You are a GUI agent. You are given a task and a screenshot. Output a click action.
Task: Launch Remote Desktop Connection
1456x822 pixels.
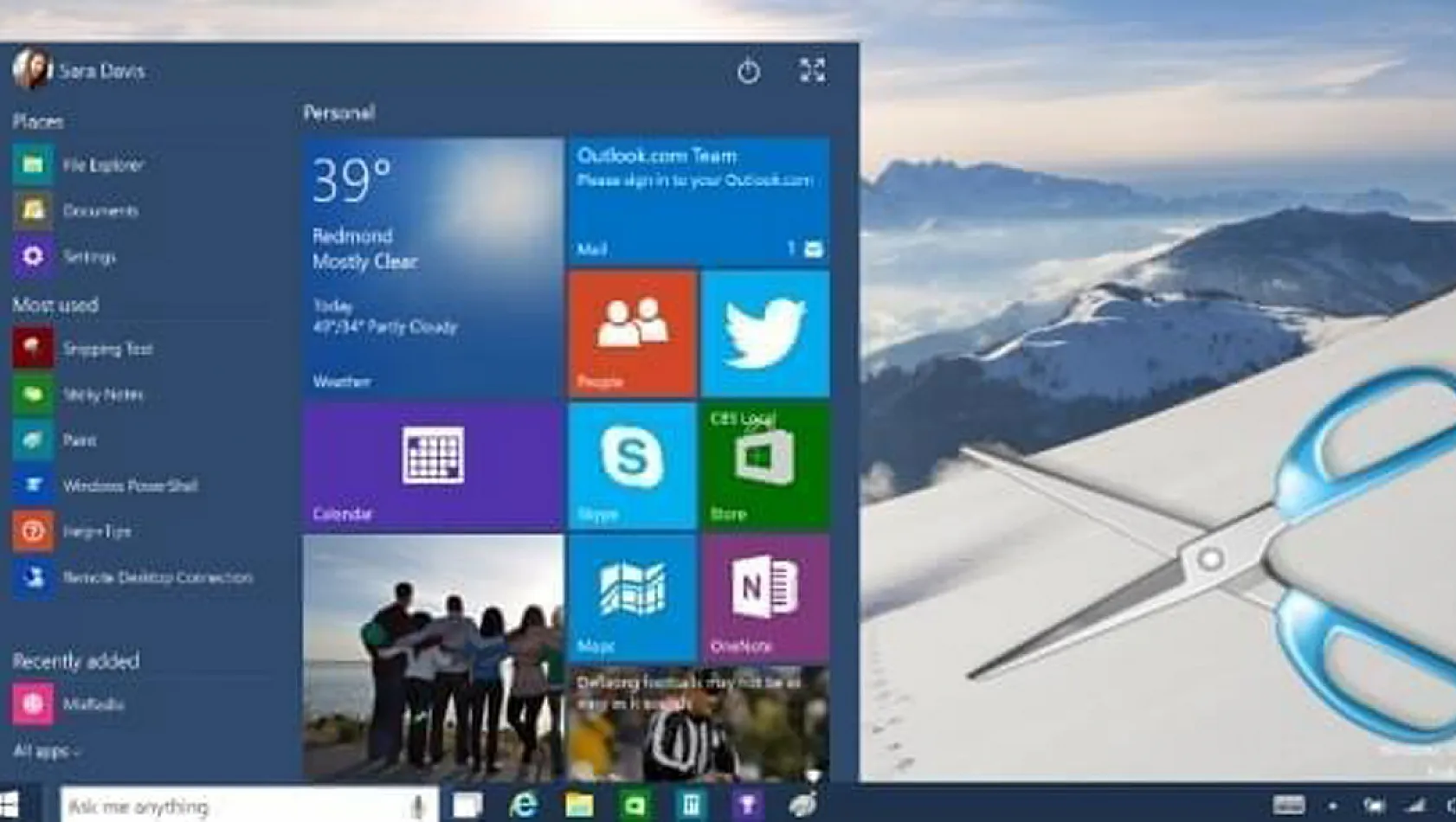click(133, 577)
